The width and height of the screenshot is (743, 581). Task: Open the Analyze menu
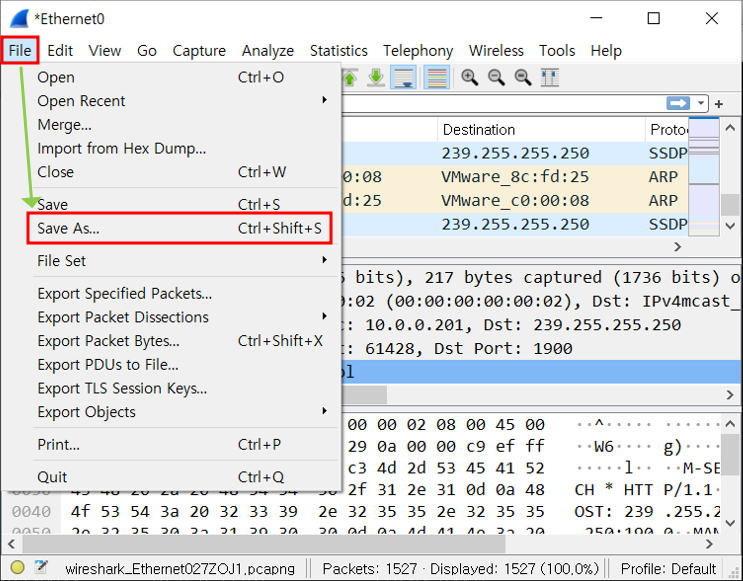coord(268,50)
